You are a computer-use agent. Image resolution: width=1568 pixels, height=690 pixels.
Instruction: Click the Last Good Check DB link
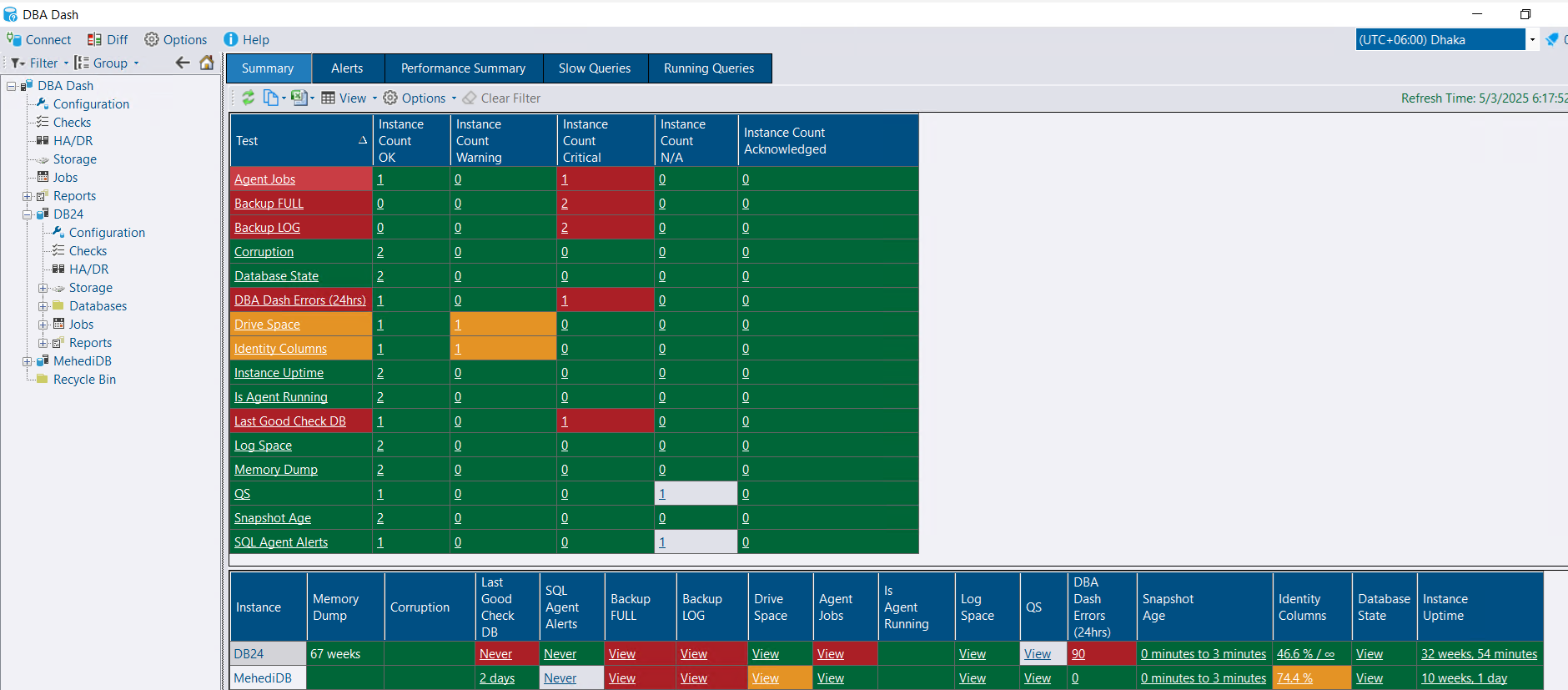click(289, 421)
